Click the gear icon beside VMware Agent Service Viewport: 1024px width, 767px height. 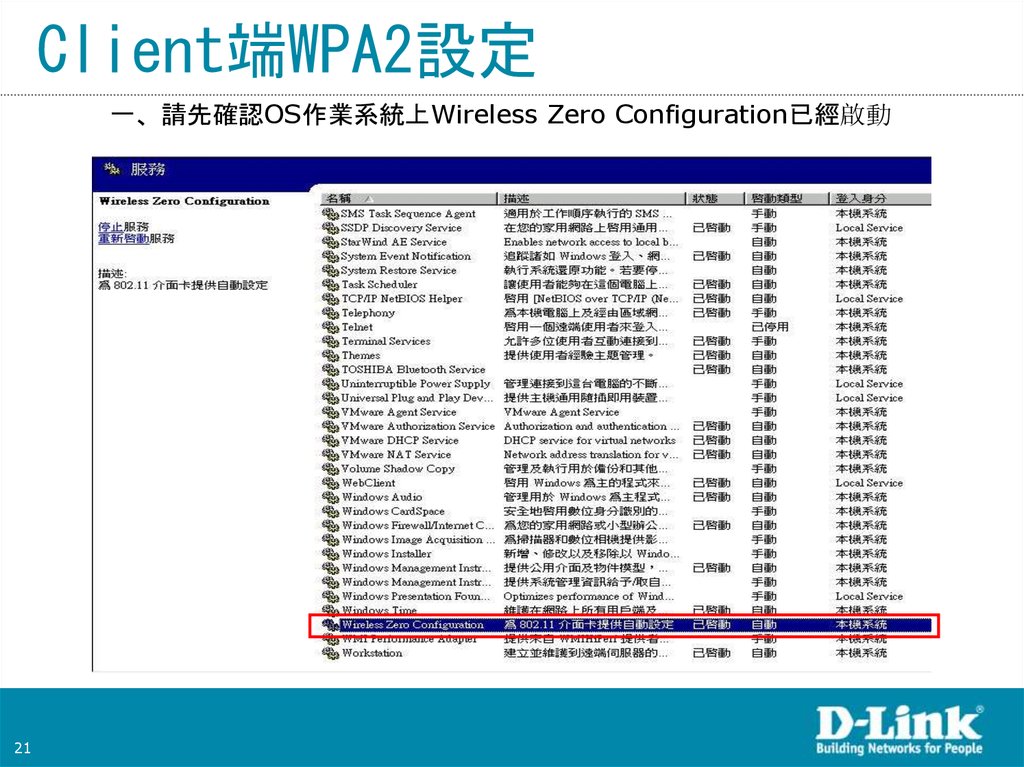[330, 412]
